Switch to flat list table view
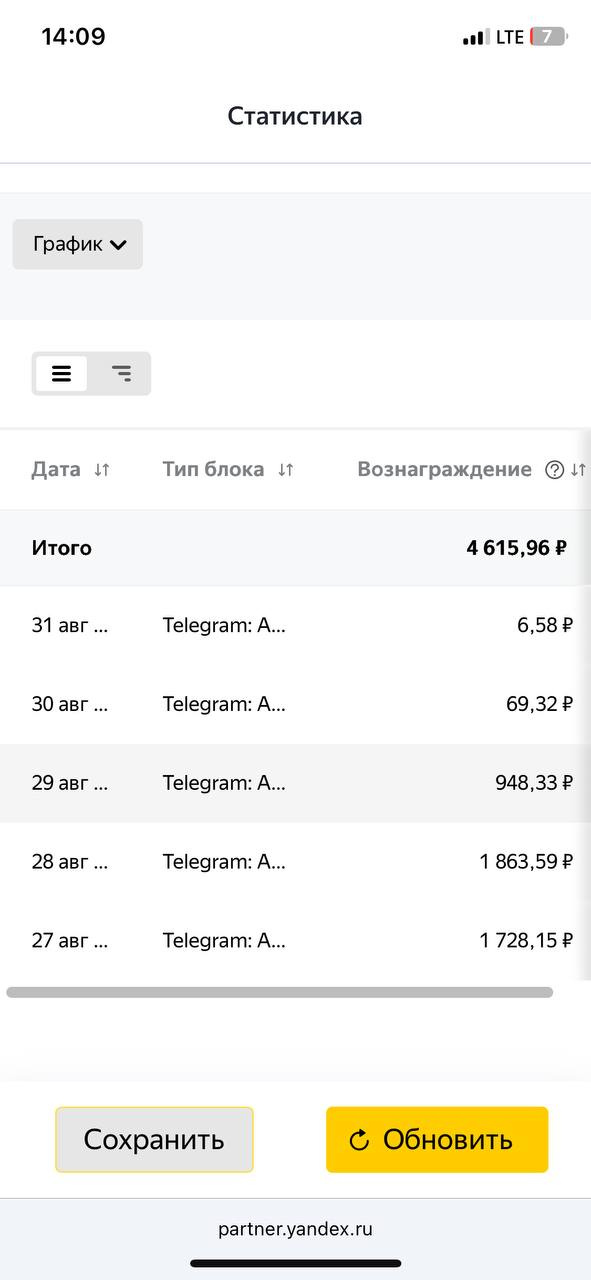The height and width of the screenshot is (1280, 591). (61, 374)
